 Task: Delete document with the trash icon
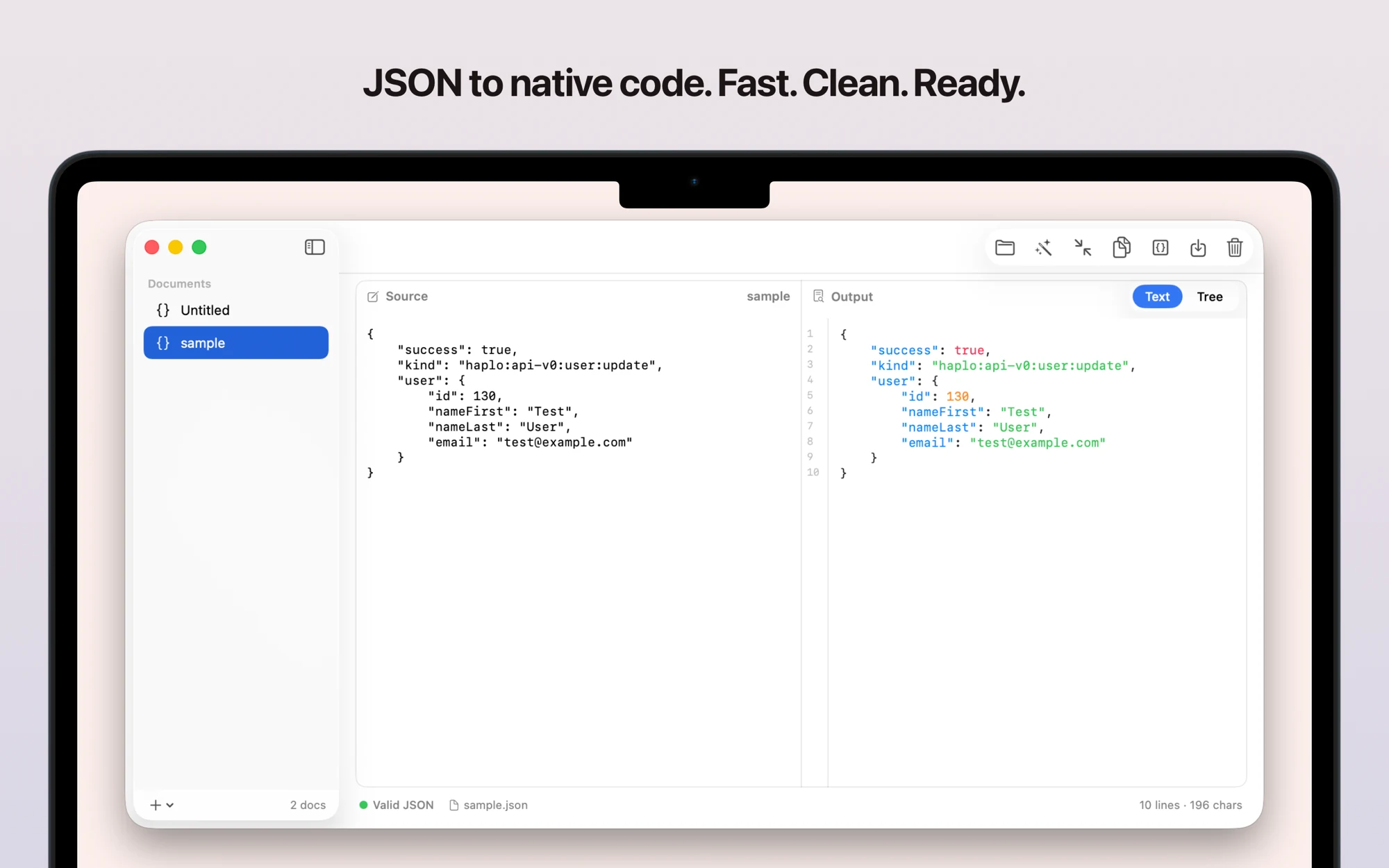(1235, 247)
